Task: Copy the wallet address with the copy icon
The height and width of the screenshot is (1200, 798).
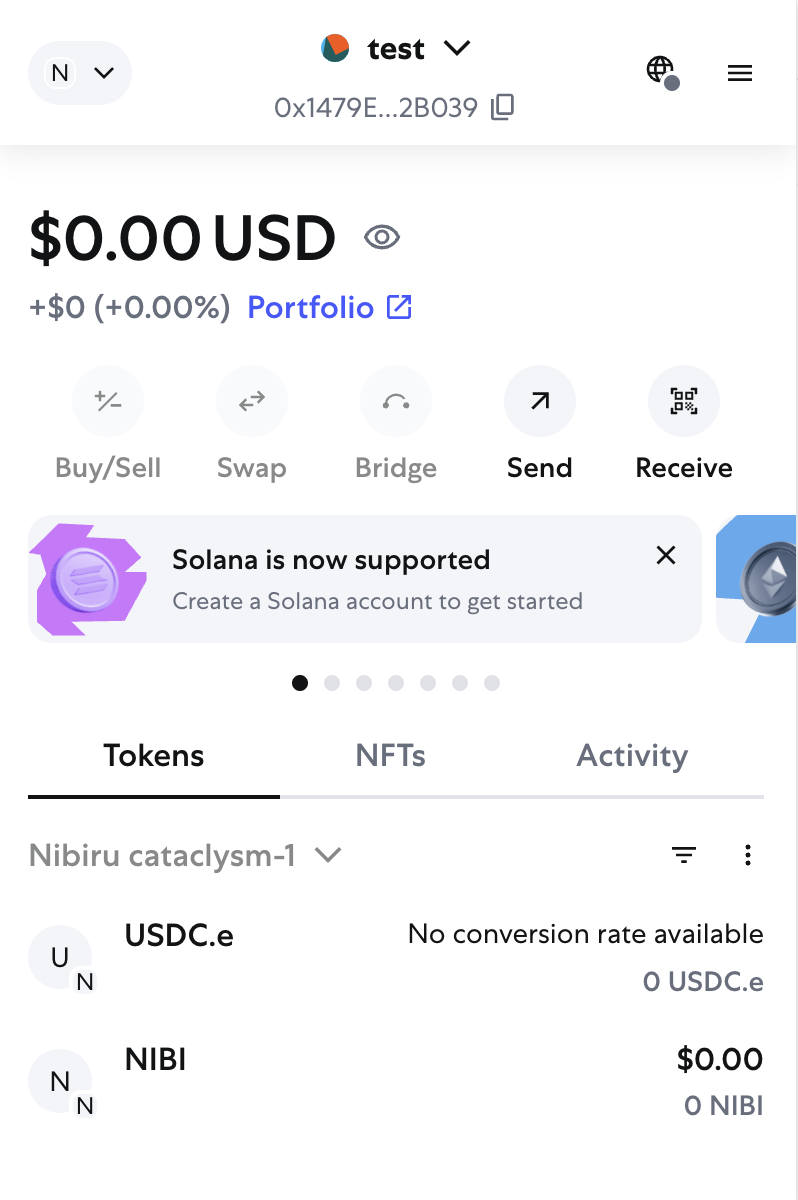Action: 503,107
